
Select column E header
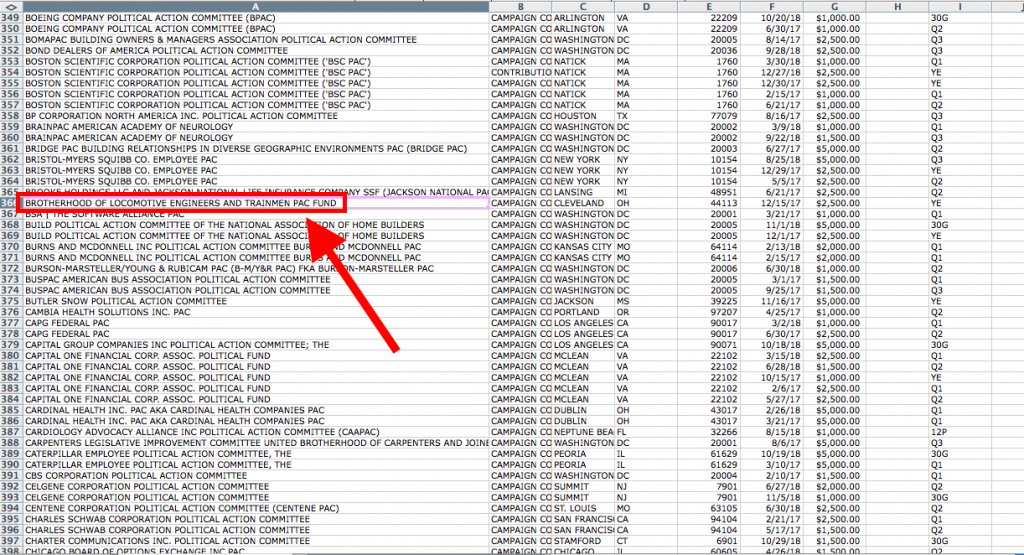(709, 7)
